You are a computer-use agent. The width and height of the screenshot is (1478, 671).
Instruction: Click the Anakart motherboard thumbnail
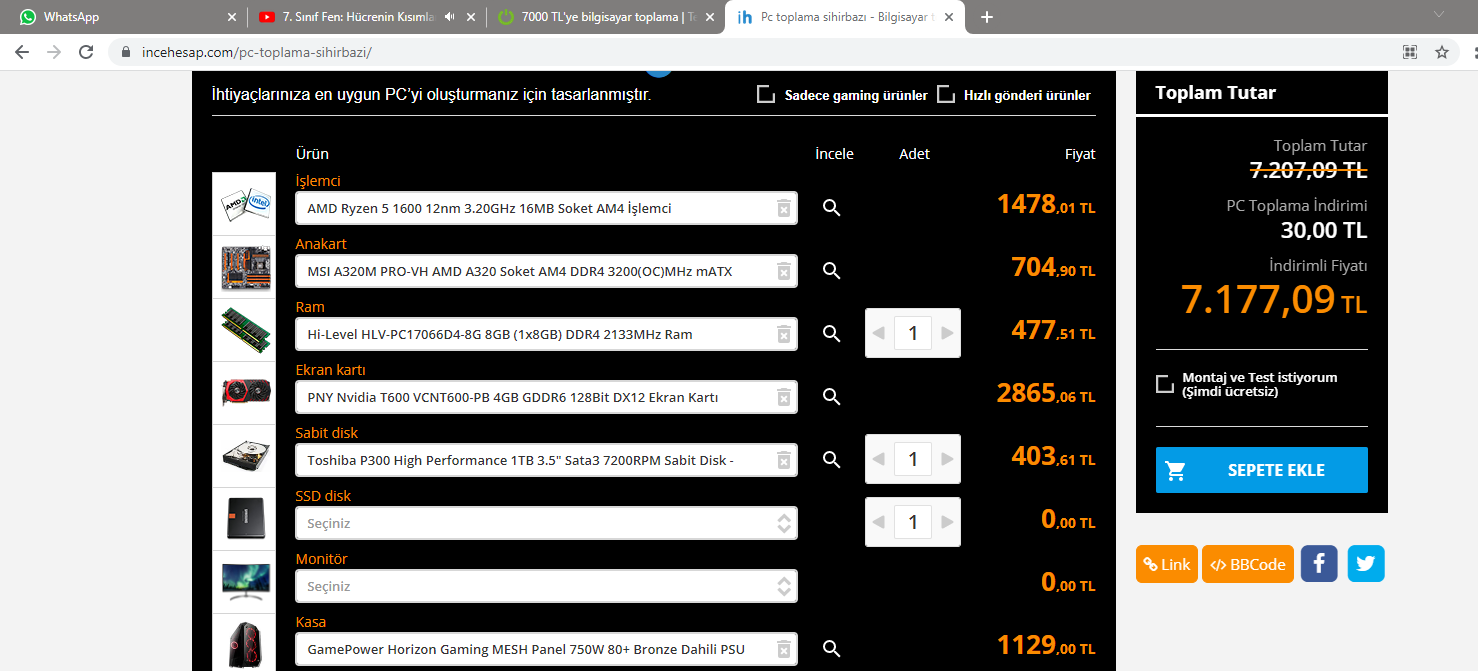pyautogui.click(x=244, y=267)
